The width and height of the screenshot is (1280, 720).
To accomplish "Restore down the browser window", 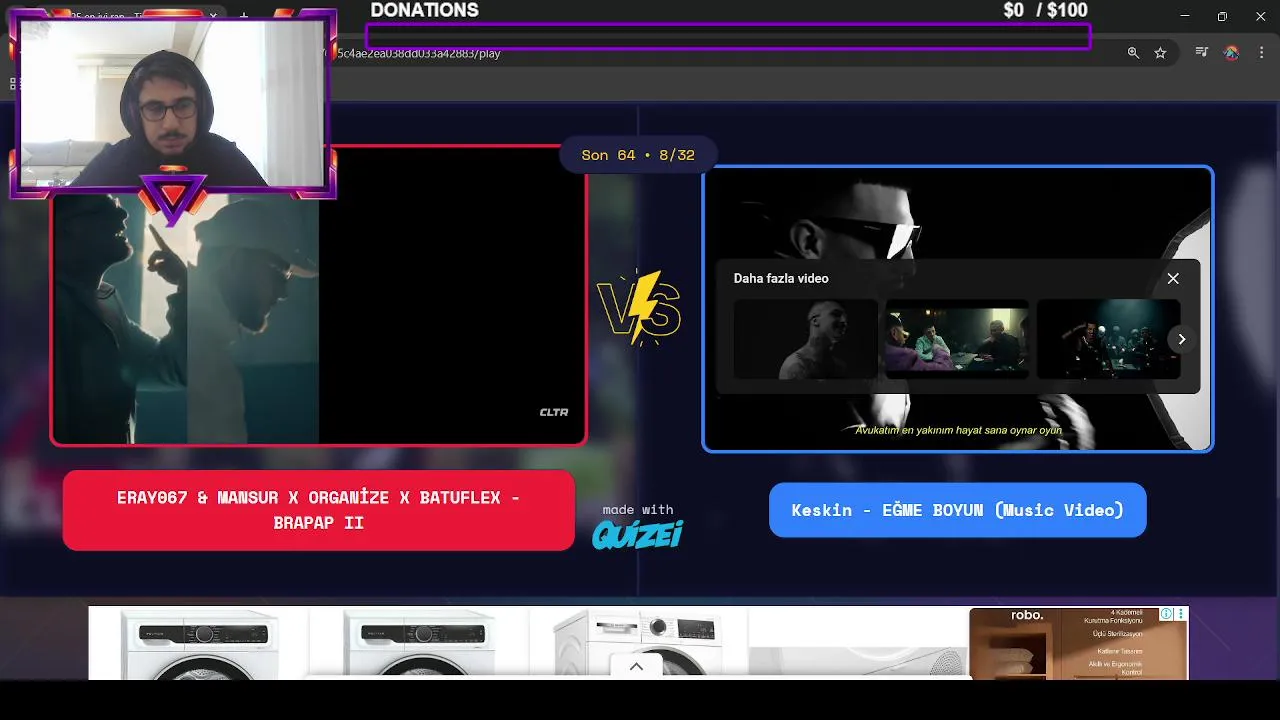I will point(1222,16).
